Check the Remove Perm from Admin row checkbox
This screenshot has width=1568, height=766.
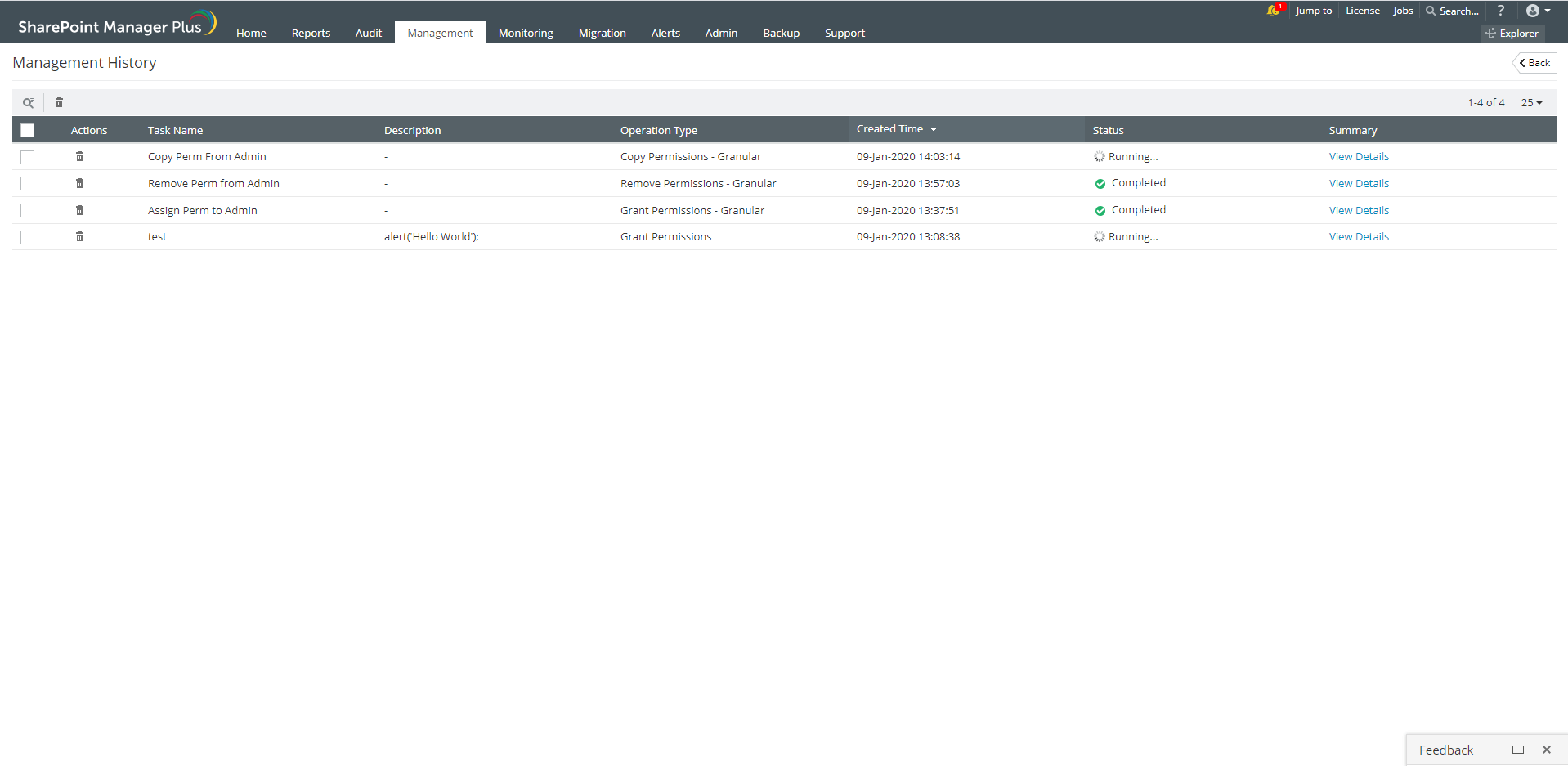tap(27, 184)
